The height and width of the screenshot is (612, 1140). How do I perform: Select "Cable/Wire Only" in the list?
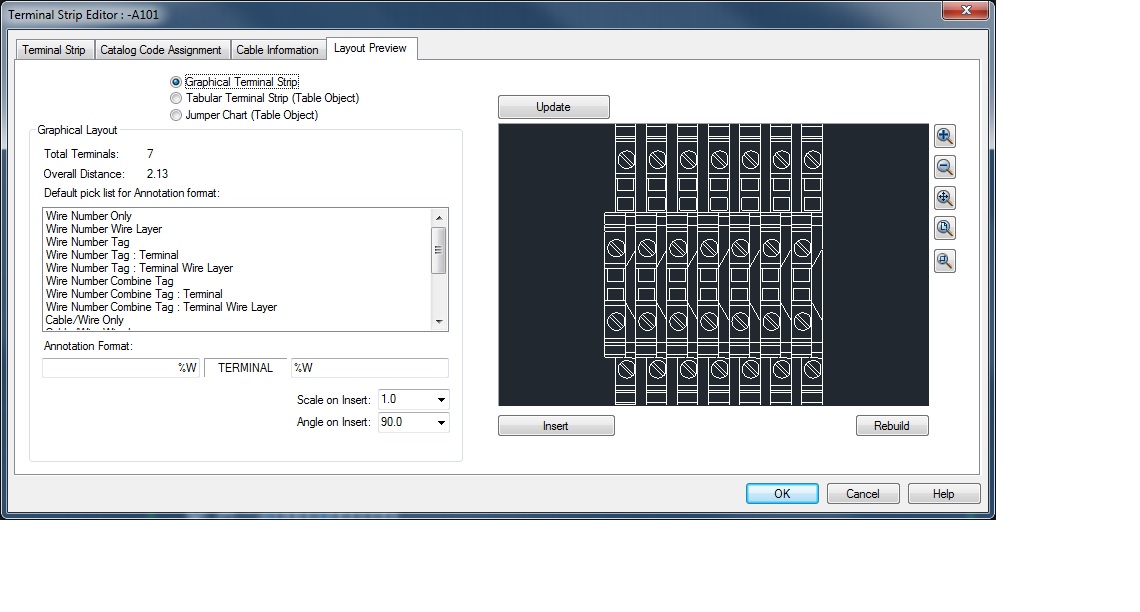click(x=84, y=320)
